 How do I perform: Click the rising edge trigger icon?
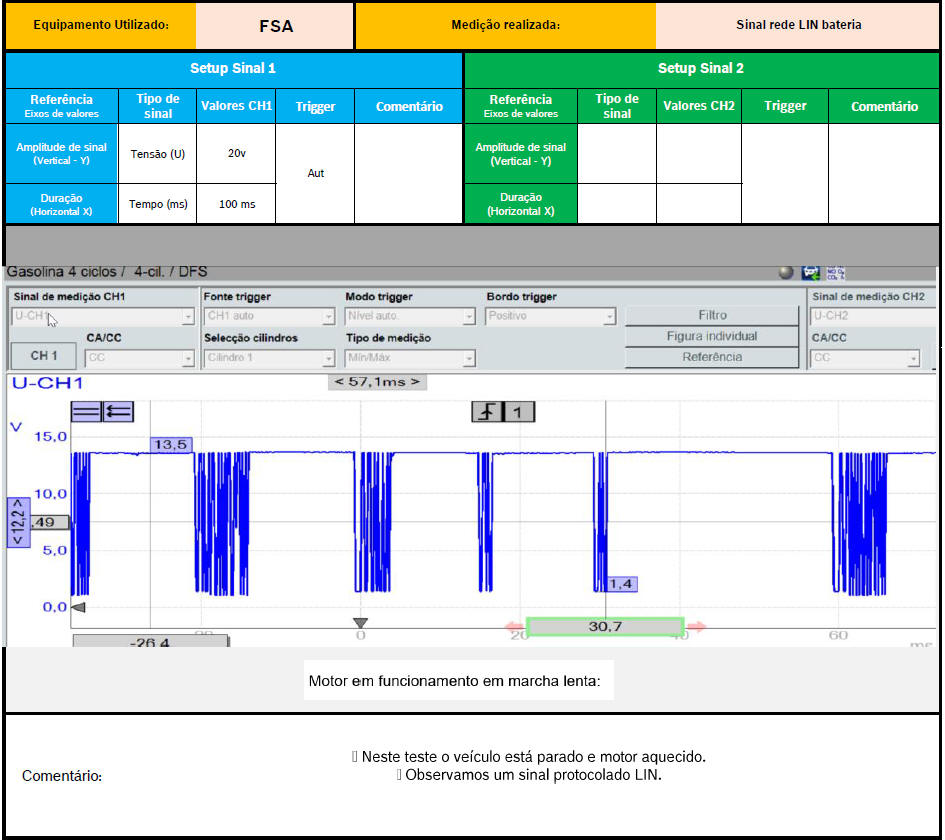point(486,411)
